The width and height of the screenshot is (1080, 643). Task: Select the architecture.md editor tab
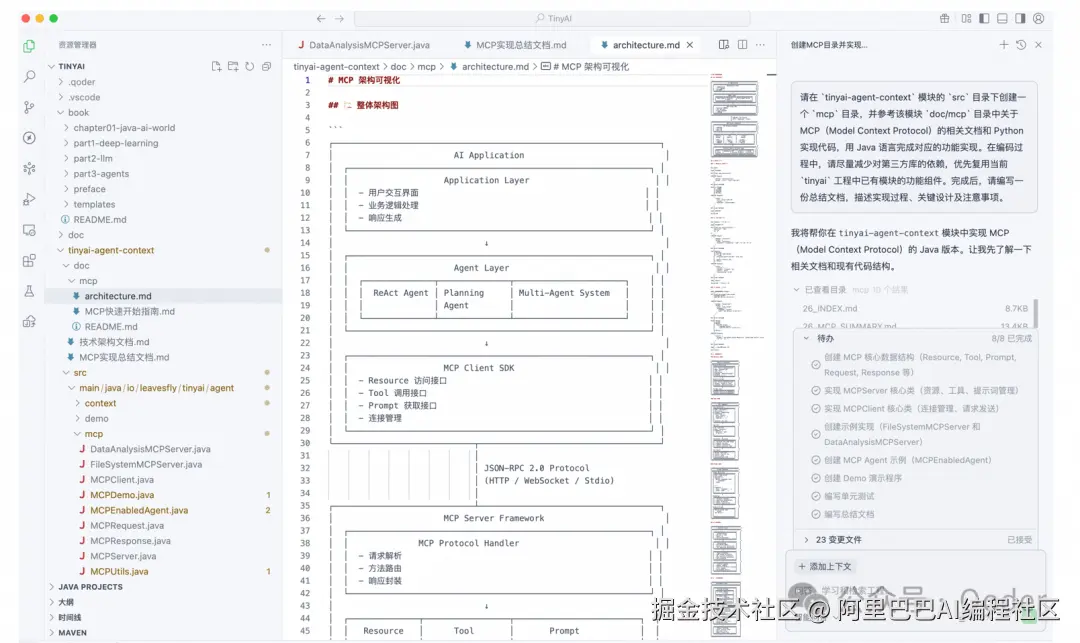pyautogui.click(x=646, y=45)
